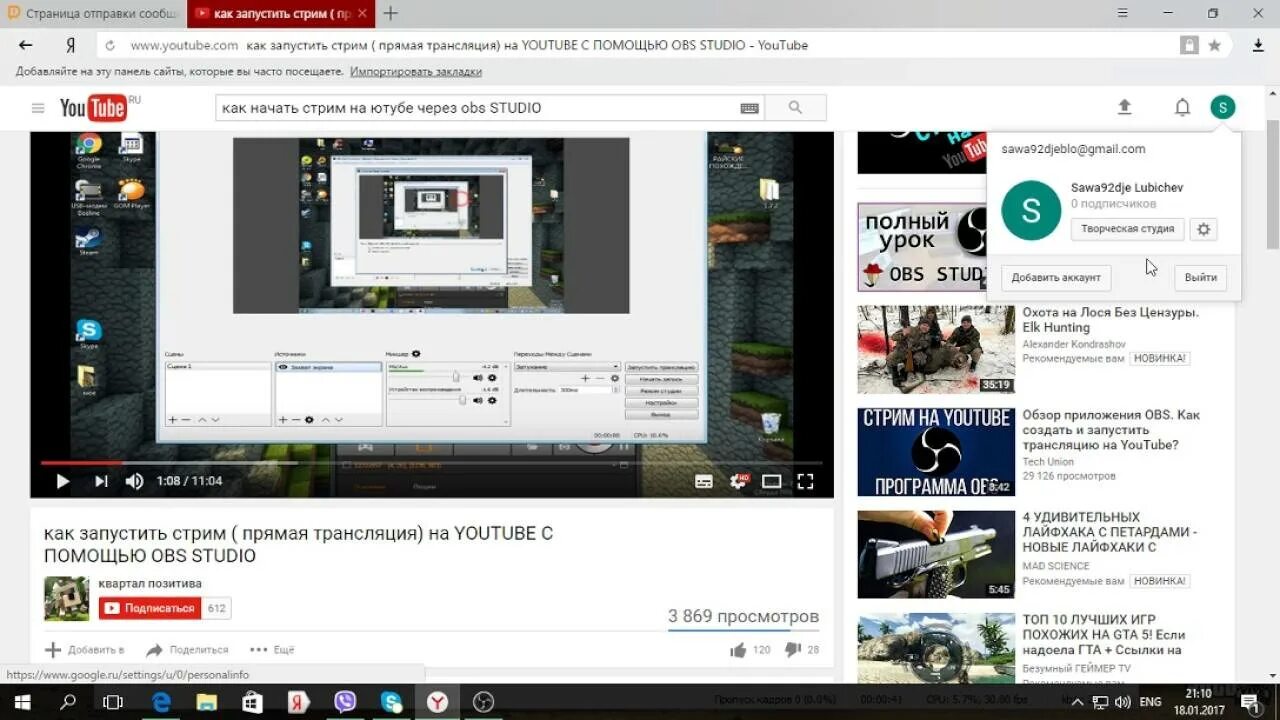
Task: Open a new browser tab with plus
Action: [391, 14]
